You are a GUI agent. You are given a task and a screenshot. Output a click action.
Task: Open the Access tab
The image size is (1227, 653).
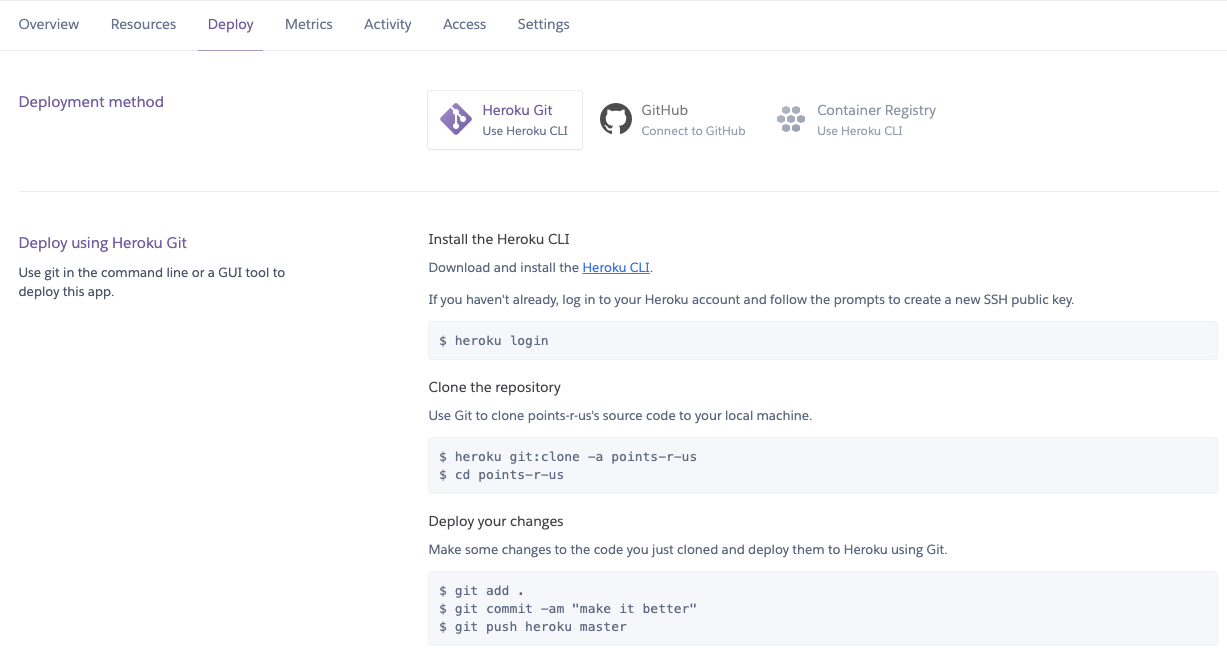[464, 24]
